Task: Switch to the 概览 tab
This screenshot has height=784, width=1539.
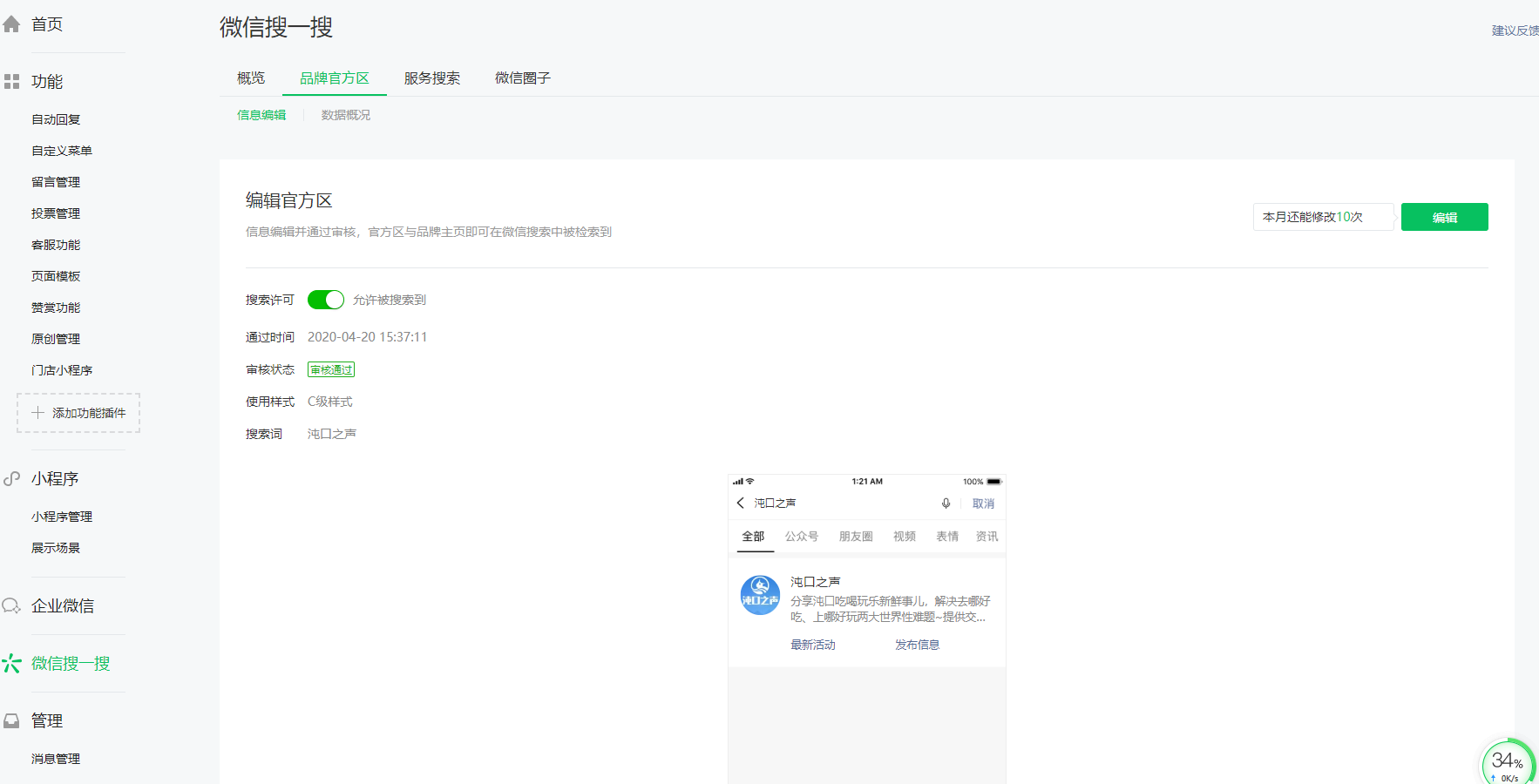Action: (x=251, y=78)
